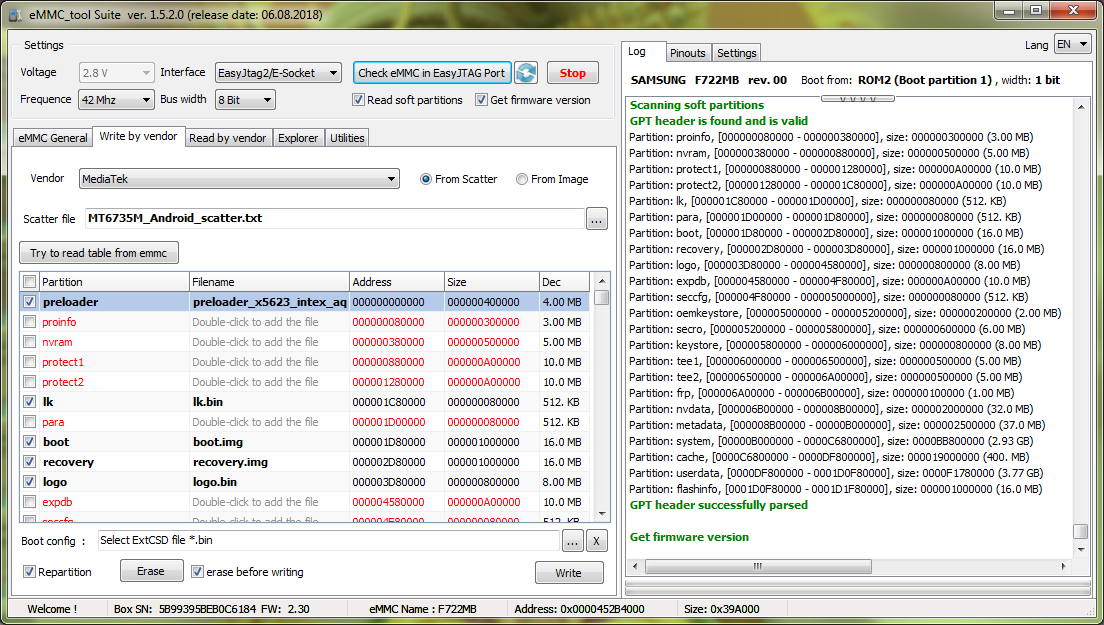The height and width of the screenshot is (625, 1104).
Task: Toggle select-all checkbox in partition table header
Action: pos(30,282)
